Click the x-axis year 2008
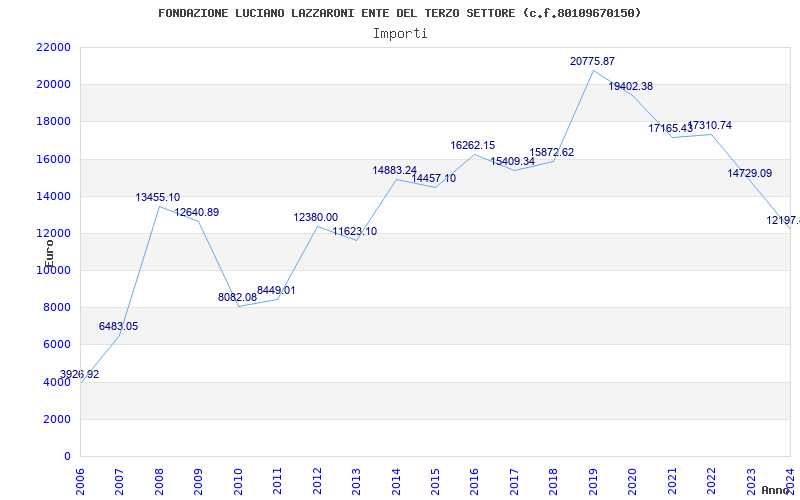The image size is (800, 500). click(x=159, y=481)
